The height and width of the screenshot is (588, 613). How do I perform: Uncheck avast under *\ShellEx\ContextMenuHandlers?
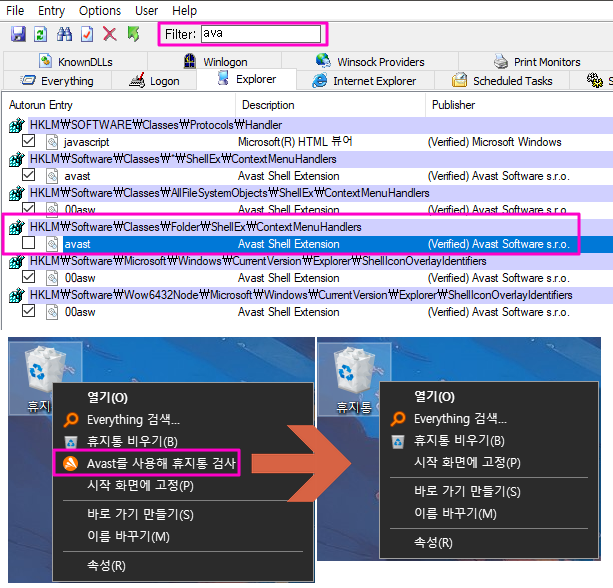(29, 175)
